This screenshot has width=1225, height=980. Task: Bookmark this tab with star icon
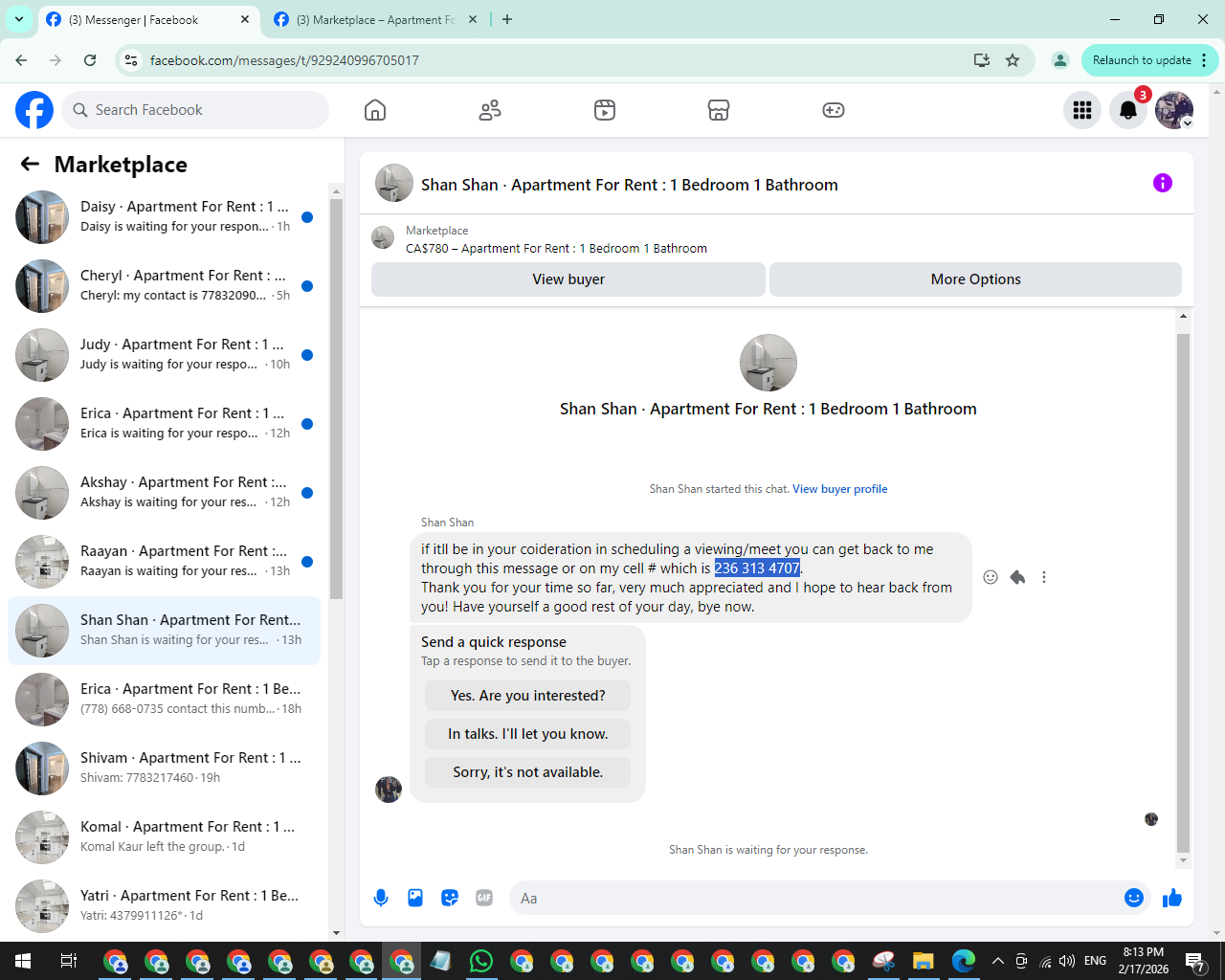click(x=1013, y=60)
